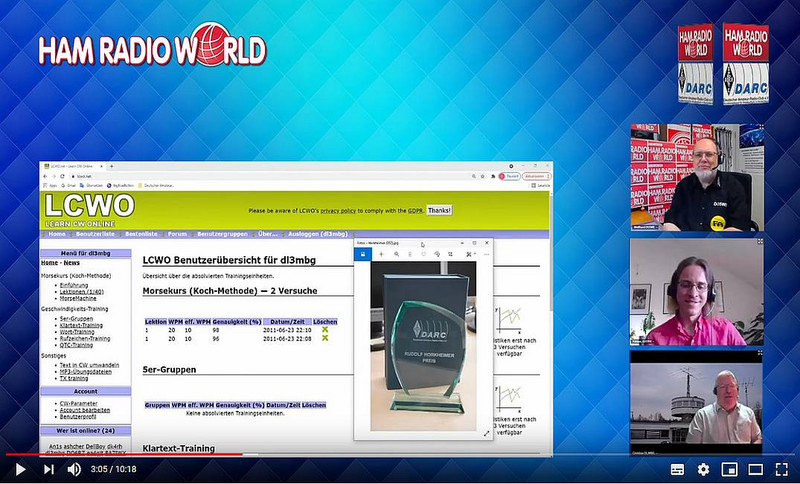800x484 pixels.
Task: Expand the Edit & Create dropdown in Photos
Action: pyautogui.click(x=471, y=254)
